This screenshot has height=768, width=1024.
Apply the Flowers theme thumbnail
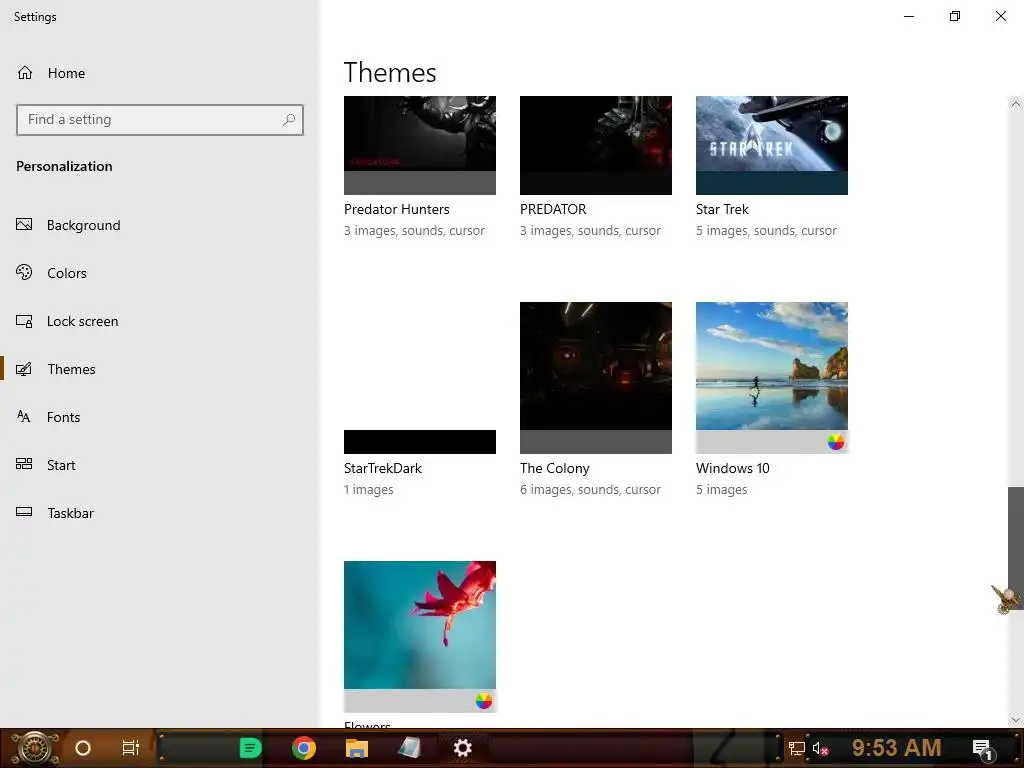tap(420, 637)
